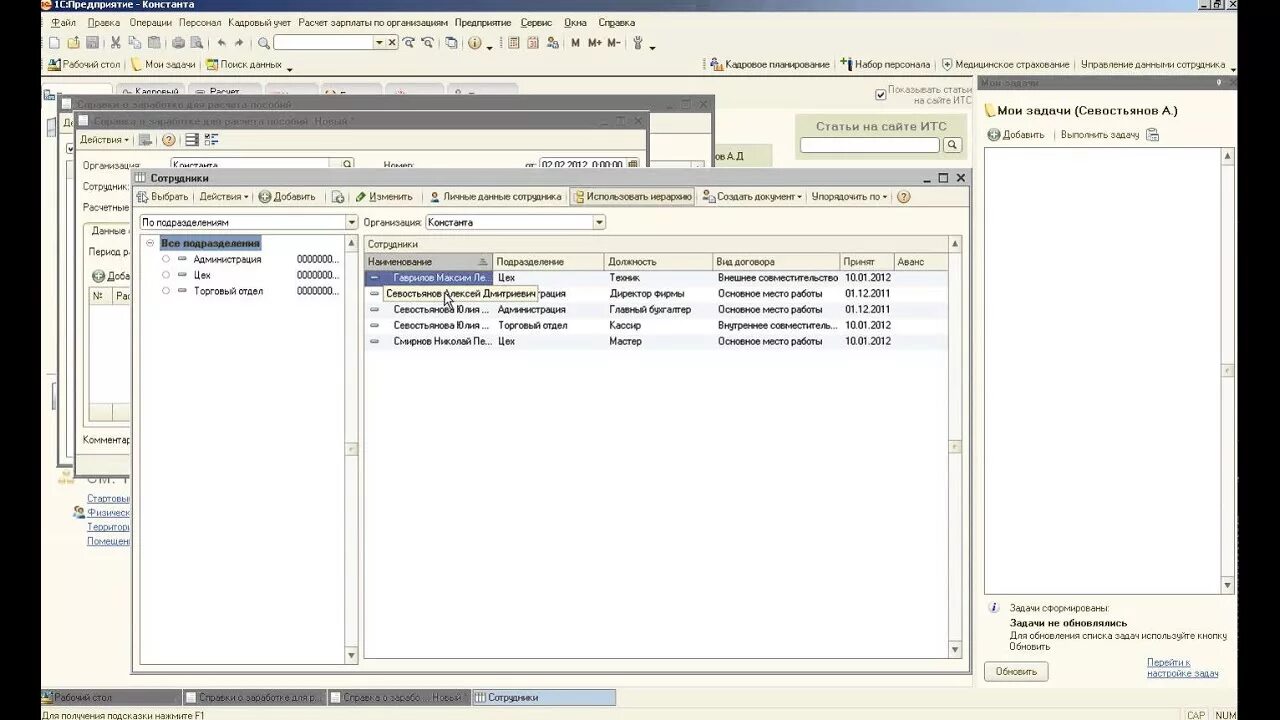Screen dimensions: 1280x720
Task: Expand the По подразделениям combo box
Action: pos(351,223)
